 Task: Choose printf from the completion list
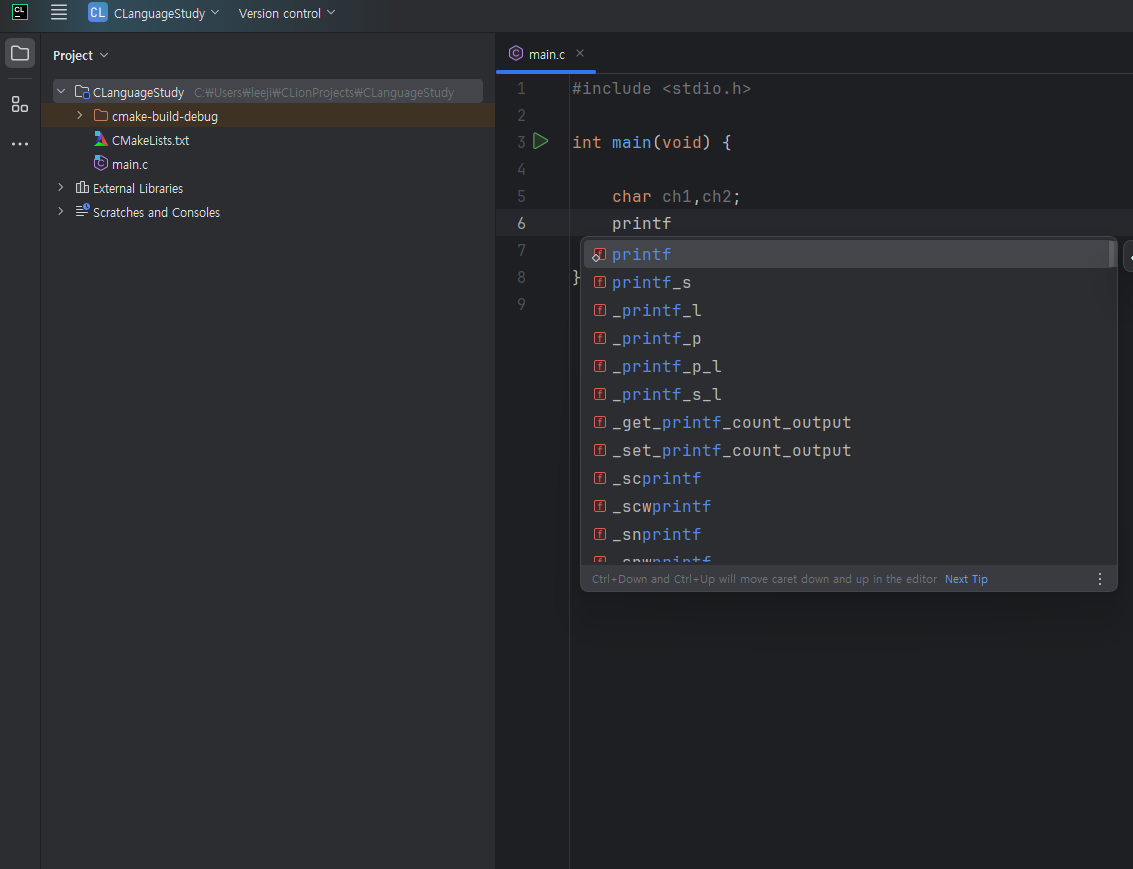coord(845,254)
